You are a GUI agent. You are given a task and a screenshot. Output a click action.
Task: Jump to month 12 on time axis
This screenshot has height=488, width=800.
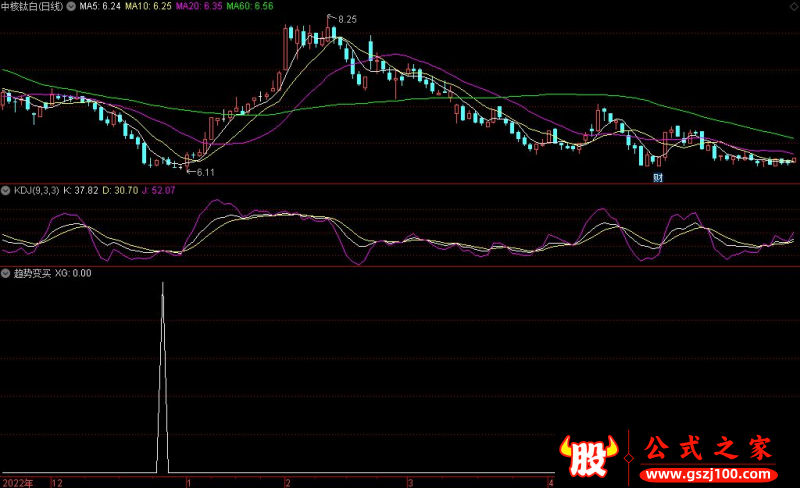(x=56, y=481)
